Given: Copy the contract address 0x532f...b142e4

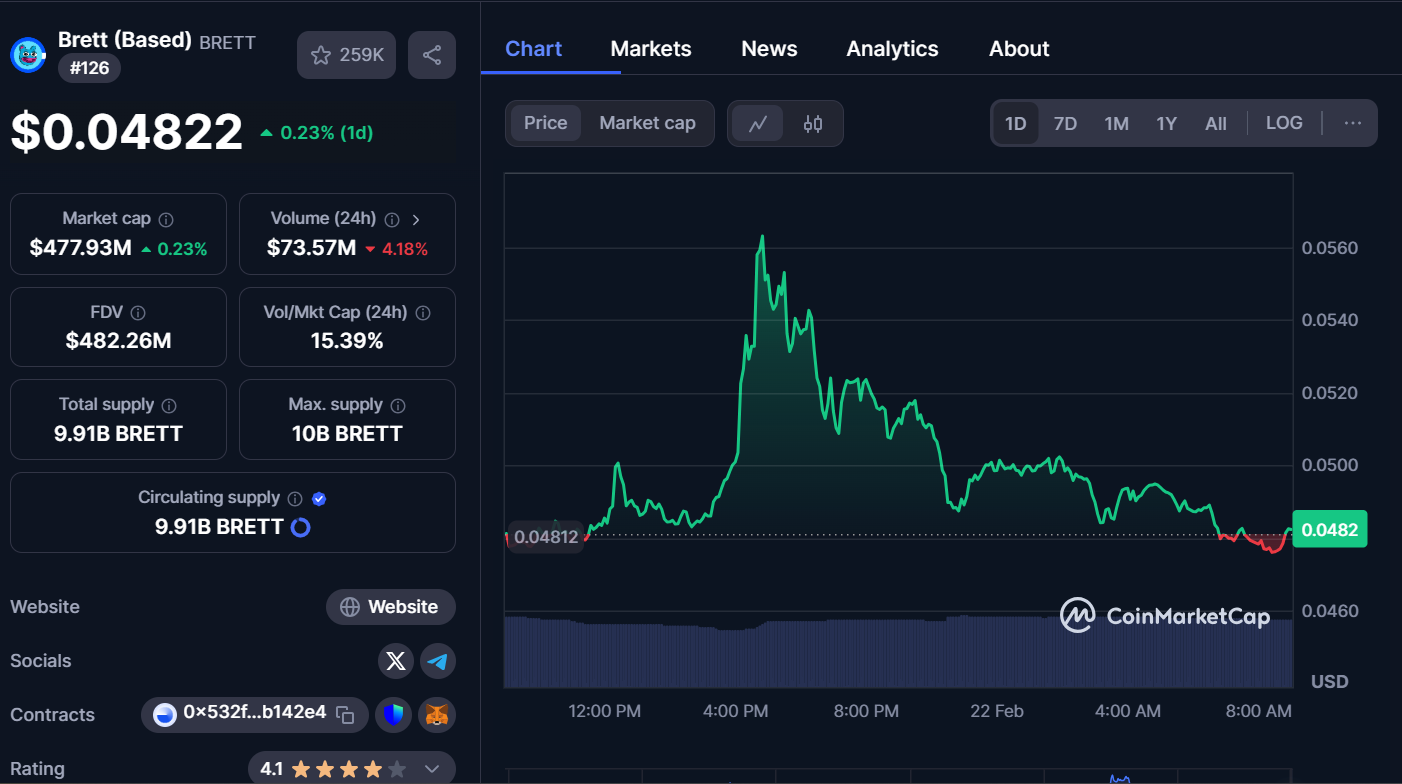Looking at the screenshot, I should tap(345, 714).
